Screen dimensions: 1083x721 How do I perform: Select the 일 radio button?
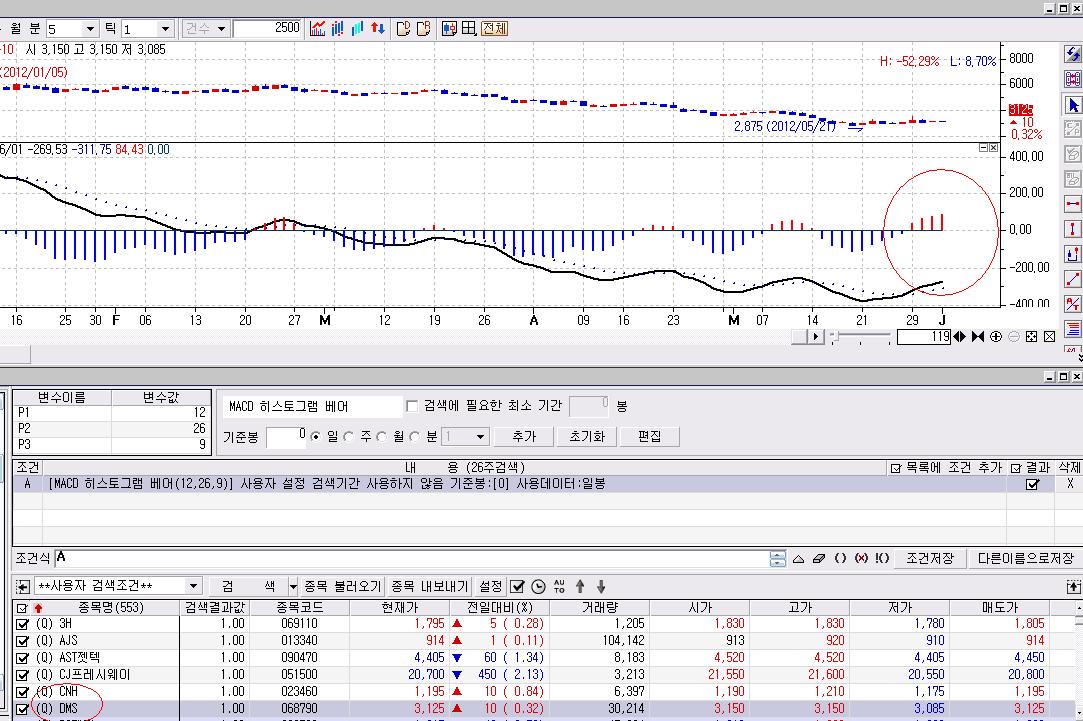pos(316,437)
